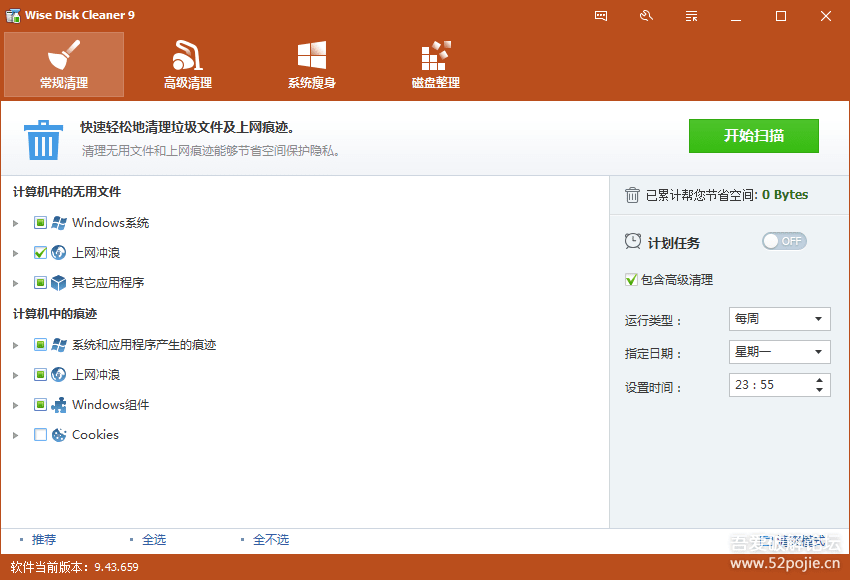Click the 其它应用程序 label

pyautogui.click(x=108, y=282)
